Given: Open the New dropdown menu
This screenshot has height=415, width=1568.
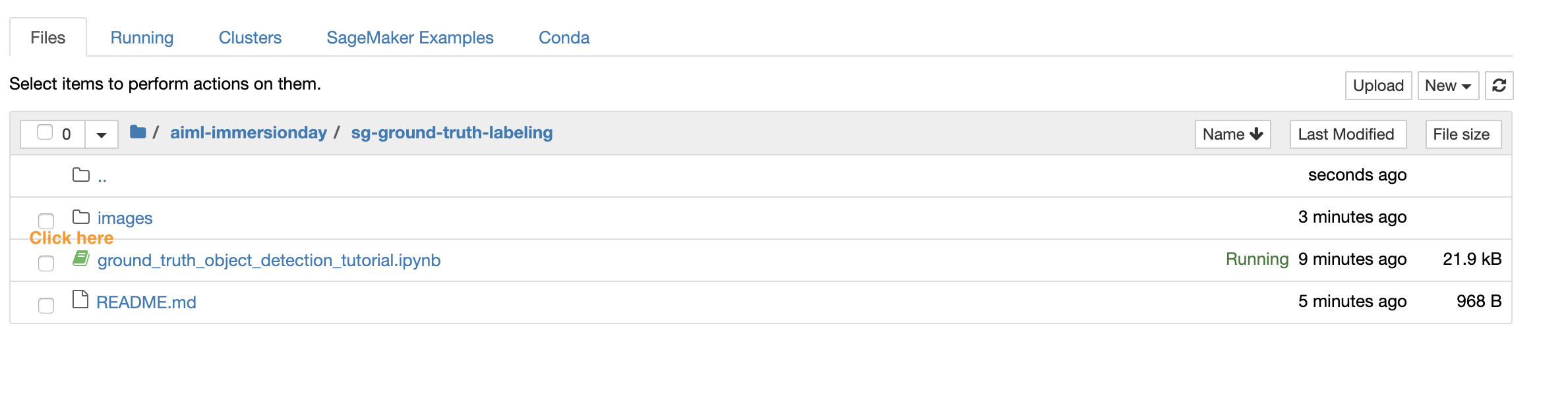Looking at the screenshot, I should pos(1448,86).
